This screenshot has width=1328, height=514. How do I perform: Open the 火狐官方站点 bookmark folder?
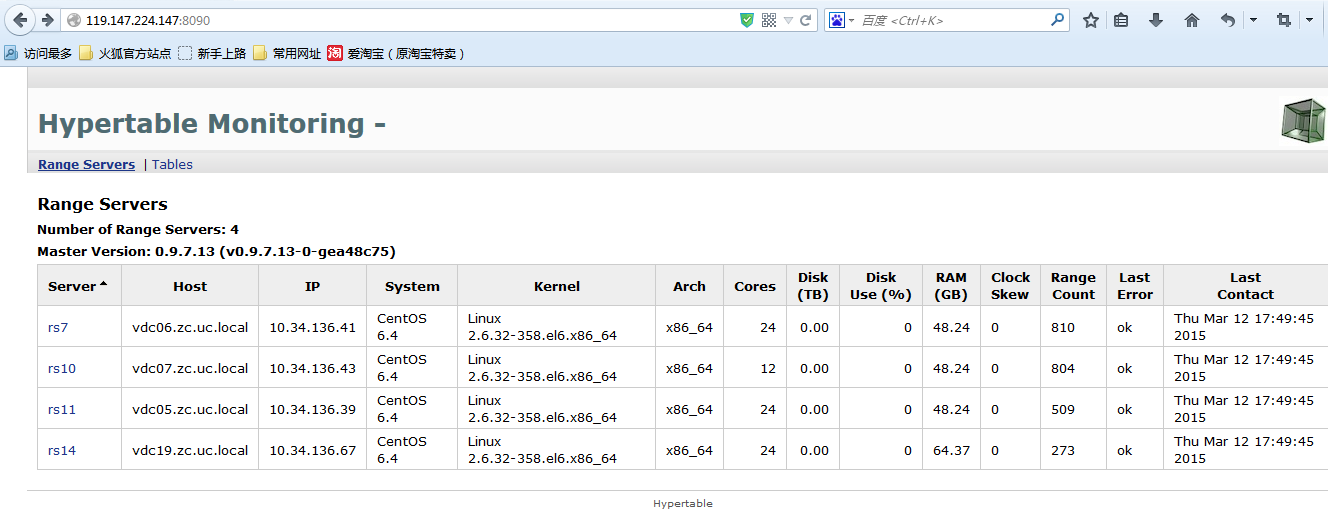click(125, 54)
